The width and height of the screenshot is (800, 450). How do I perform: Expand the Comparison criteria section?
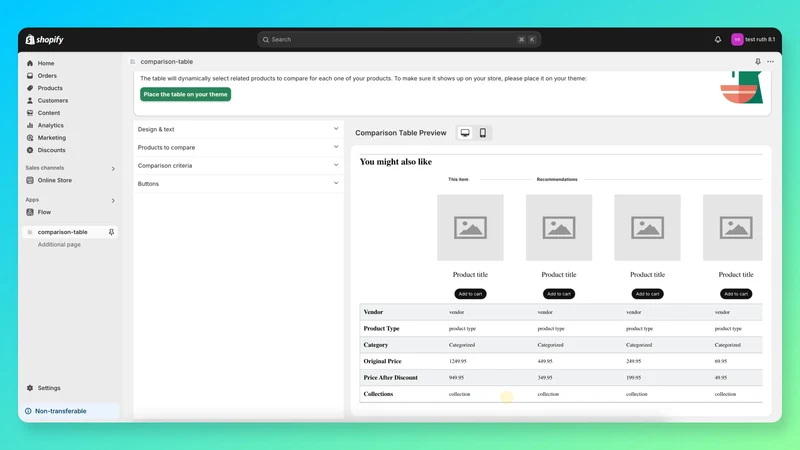click(238, 165)
